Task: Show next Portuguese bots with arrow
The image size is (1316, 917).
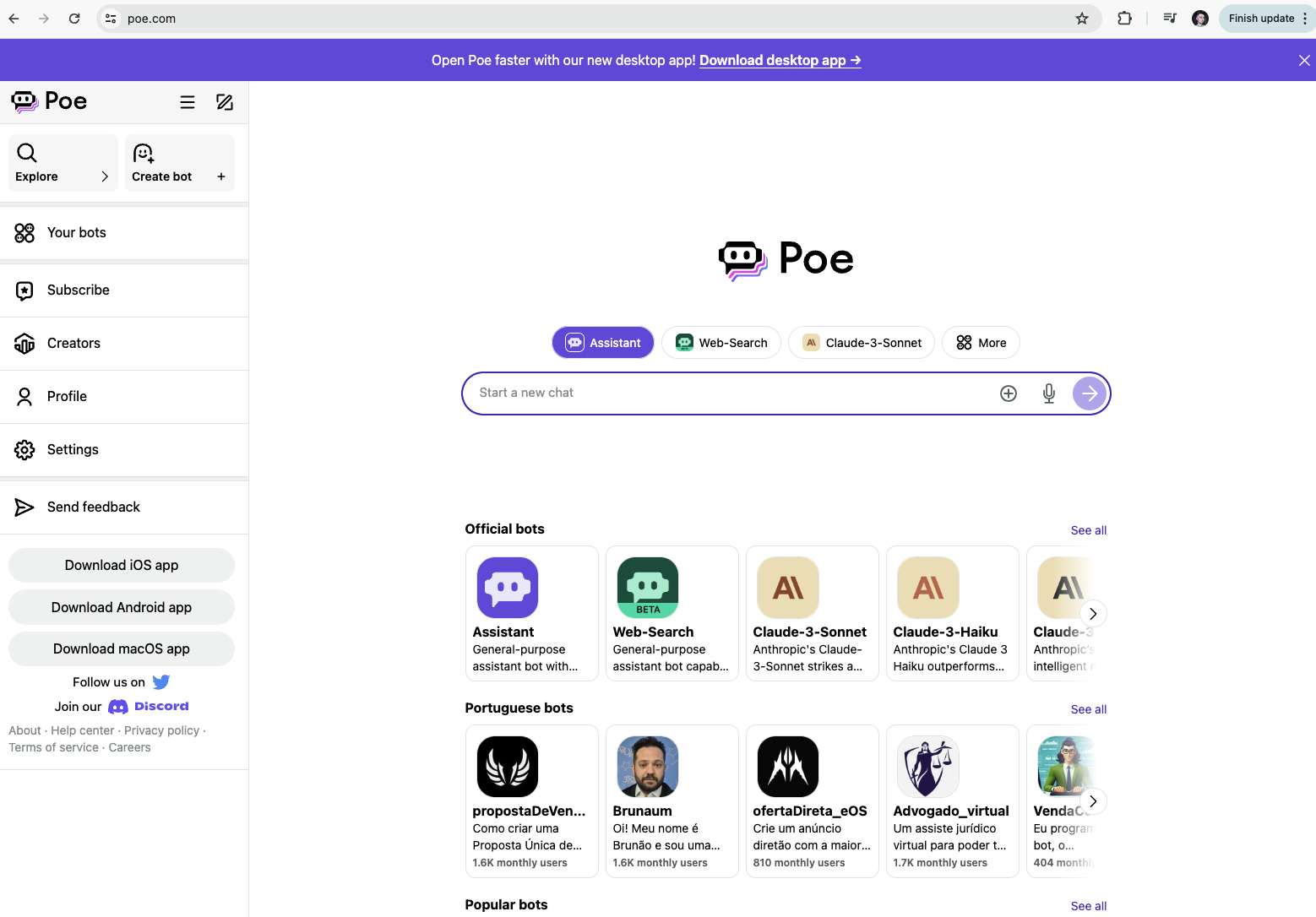Action: 1093,801
